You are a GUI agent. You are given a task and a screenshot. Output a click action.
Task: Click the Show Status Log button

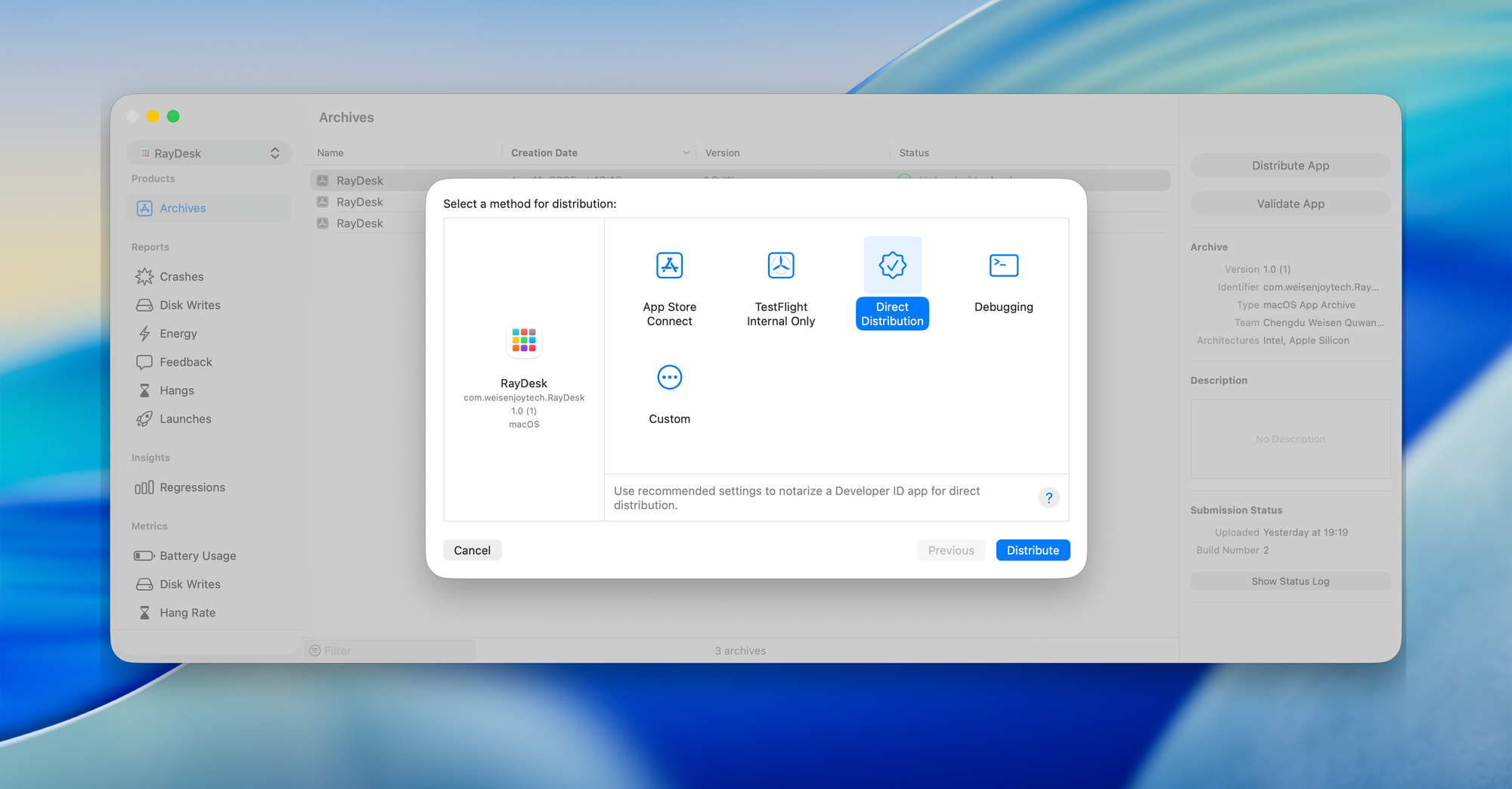pos(1290,582)
